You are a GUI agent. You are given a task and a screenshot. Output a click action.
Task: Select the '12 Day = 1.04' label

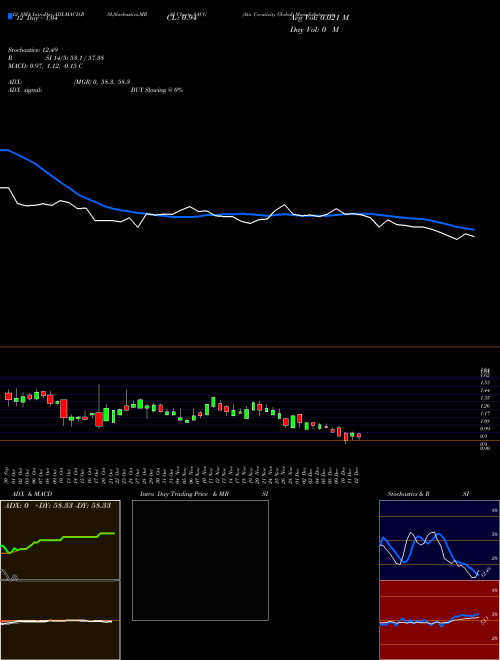tap(36, 18)
